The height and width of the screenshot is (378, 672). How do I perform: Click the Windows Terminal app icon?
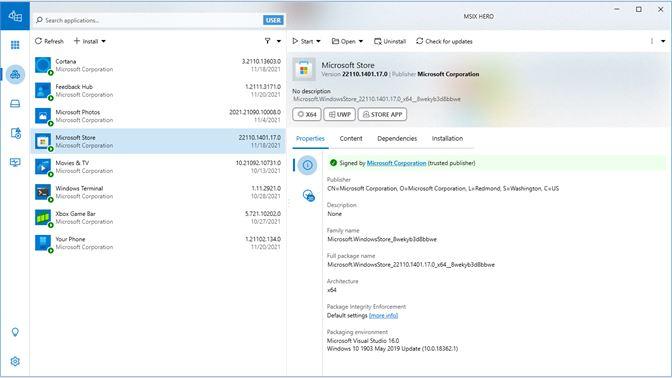click(x=43, y=192)
